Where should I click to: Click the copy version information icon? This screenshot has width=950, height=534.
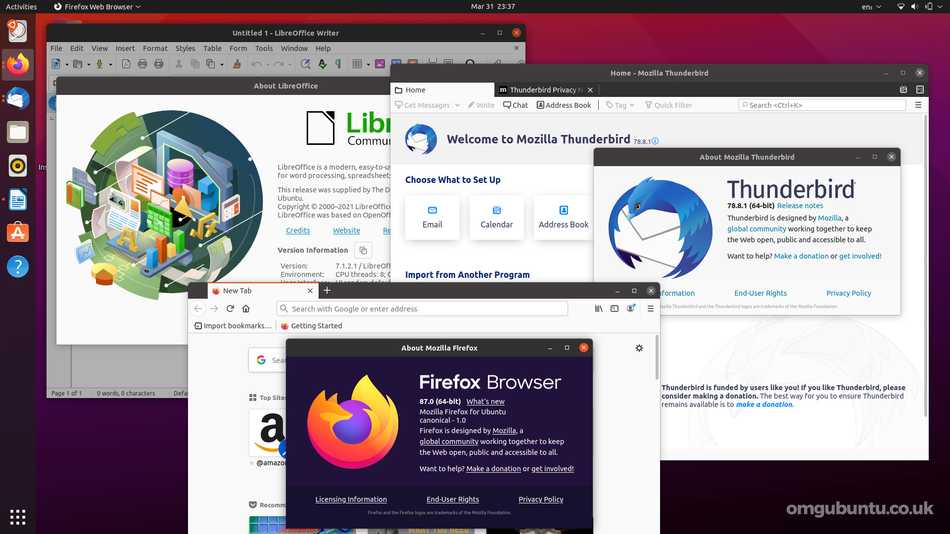tap(363, 250)
